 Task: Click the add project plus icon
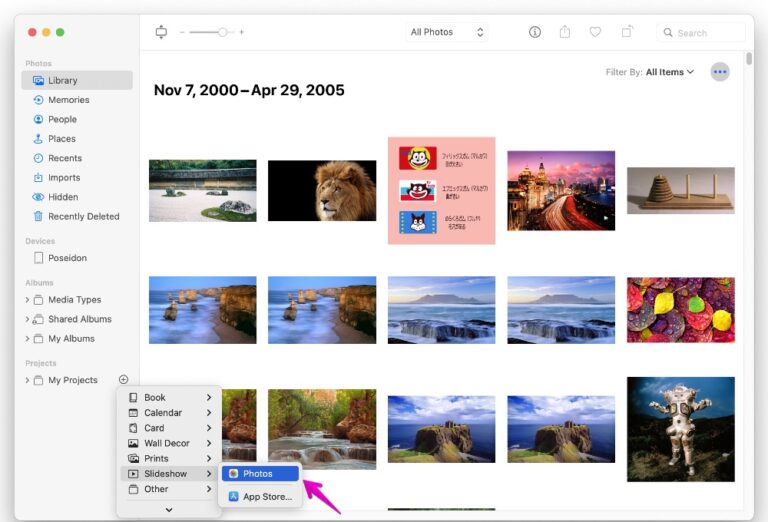(123, 380)
